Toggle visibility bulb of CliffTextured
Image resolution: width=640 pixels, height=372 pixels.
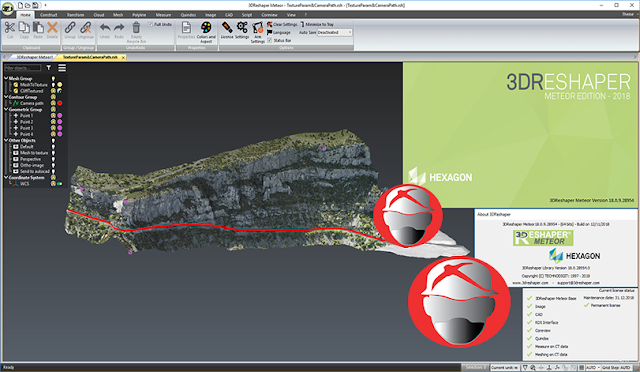53,91
